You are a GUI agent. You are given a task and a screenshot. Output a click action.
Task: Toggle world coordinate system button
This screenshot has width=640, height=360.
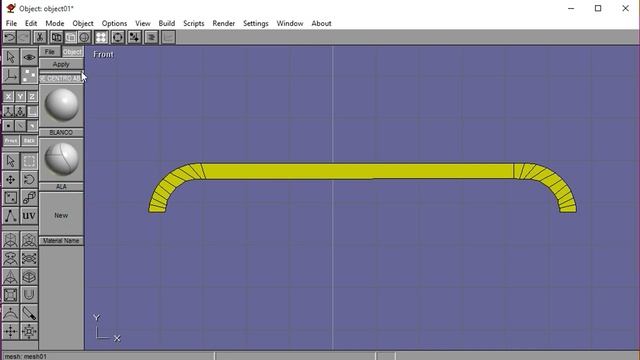pos(8,111)
